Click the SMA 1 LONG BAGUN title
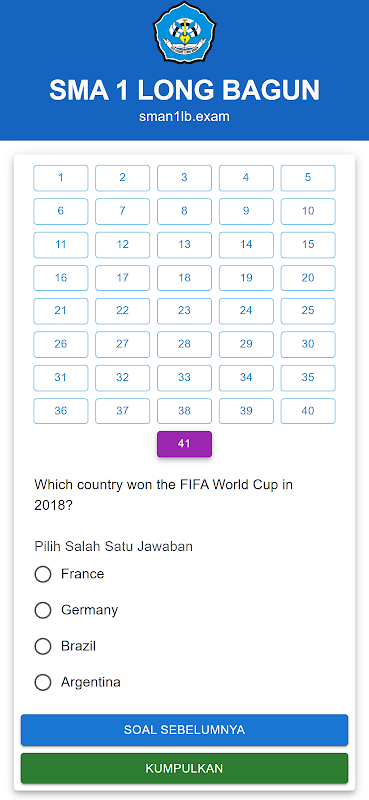The height and width of the screenshot is (800, 369). tap(184, 90)
